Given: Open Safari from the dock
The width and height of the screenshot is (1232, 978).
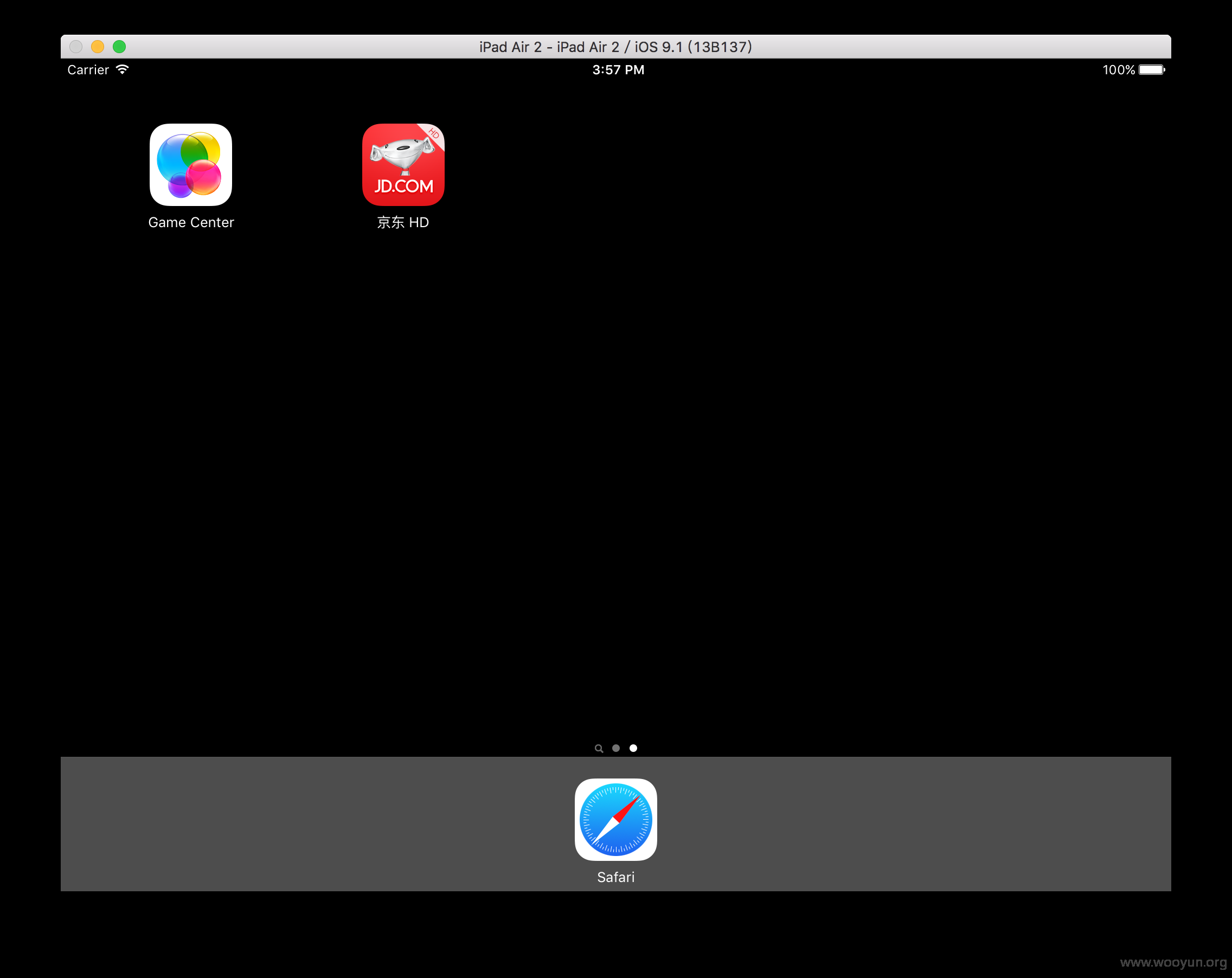Looking at the screenshot, I should [x=616, y=819].
